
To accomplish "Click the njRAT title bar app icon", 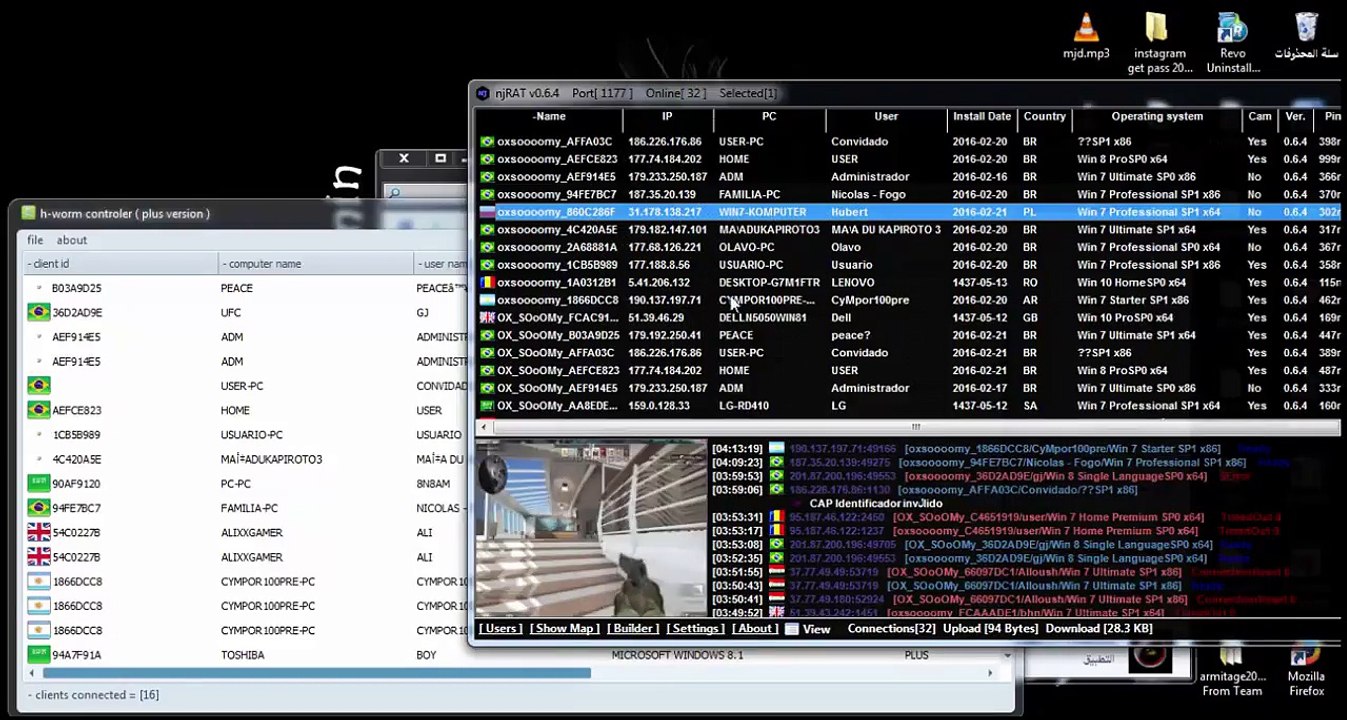I will 483,93.
